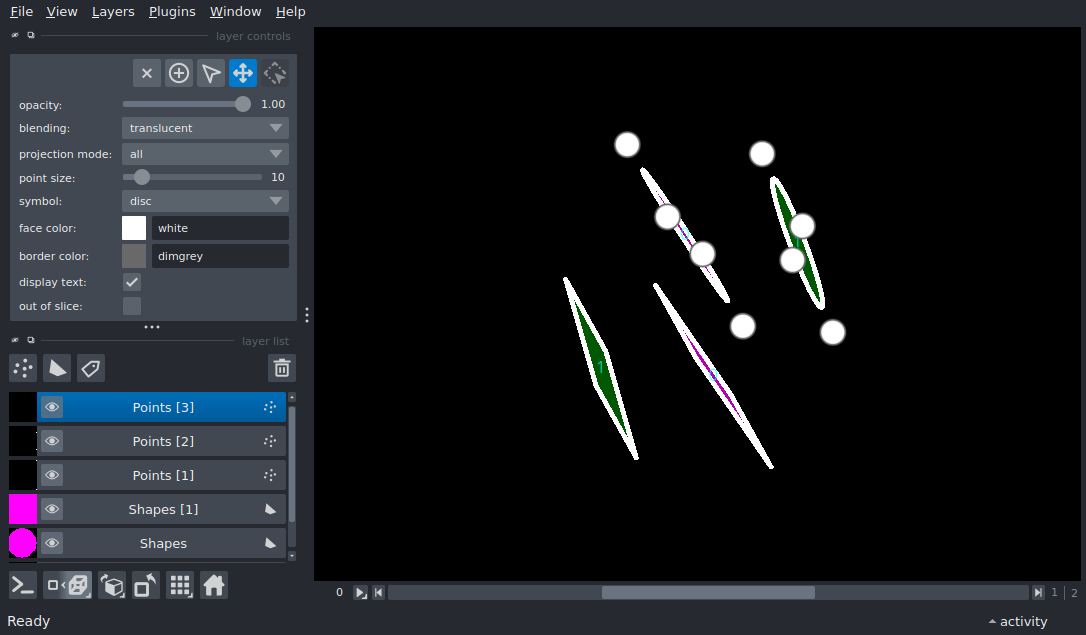Hide the Points [3] layer

click(x=52, y=407)
